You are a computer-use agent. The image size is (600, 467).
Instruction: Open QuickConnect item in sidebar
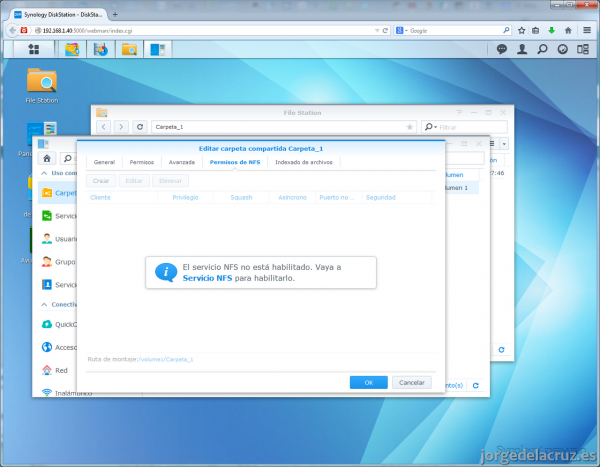click(59, 324)
